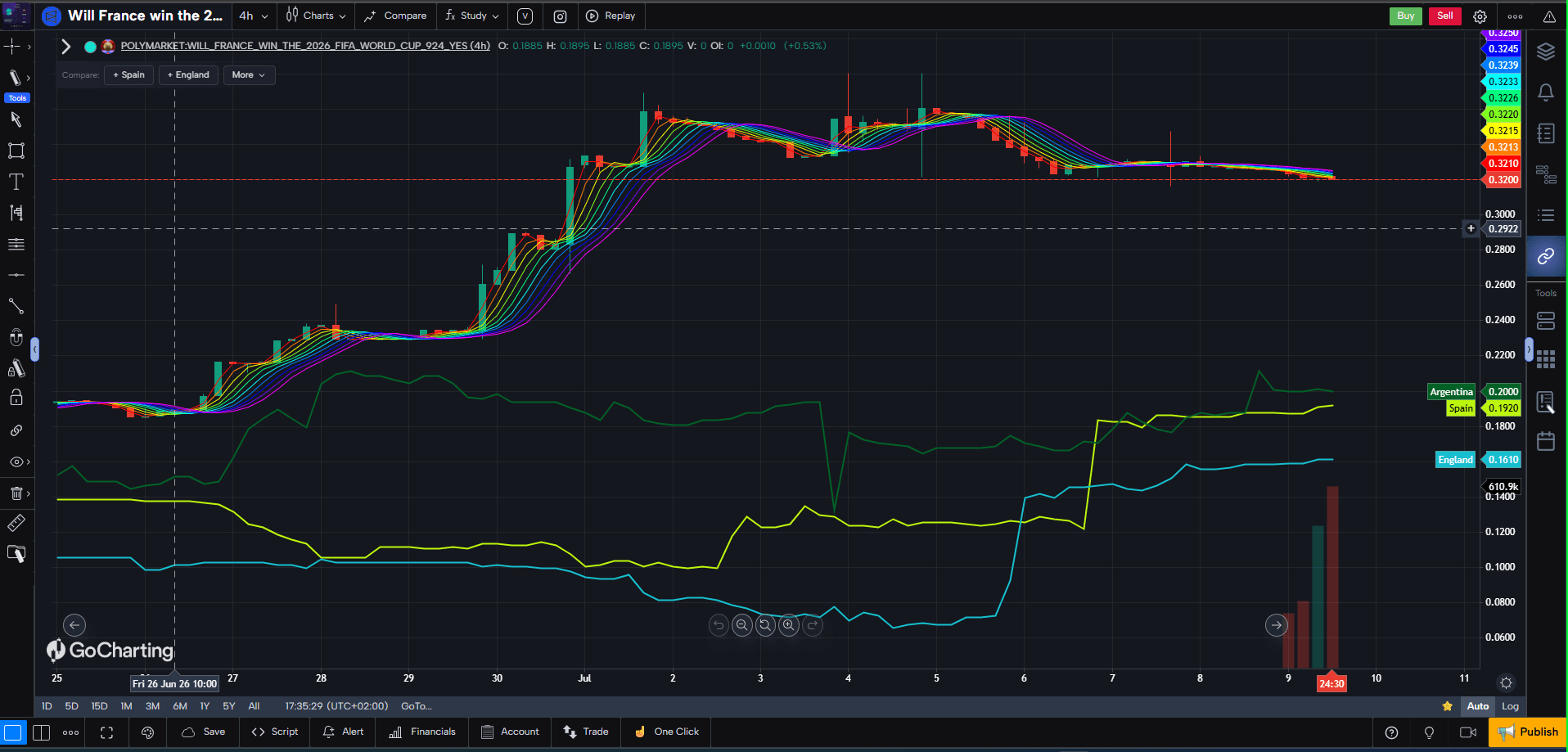Open the Compare symbols menu
Image resolution: width=1568 pixels, height=752 pixels.
click(395, 16)
